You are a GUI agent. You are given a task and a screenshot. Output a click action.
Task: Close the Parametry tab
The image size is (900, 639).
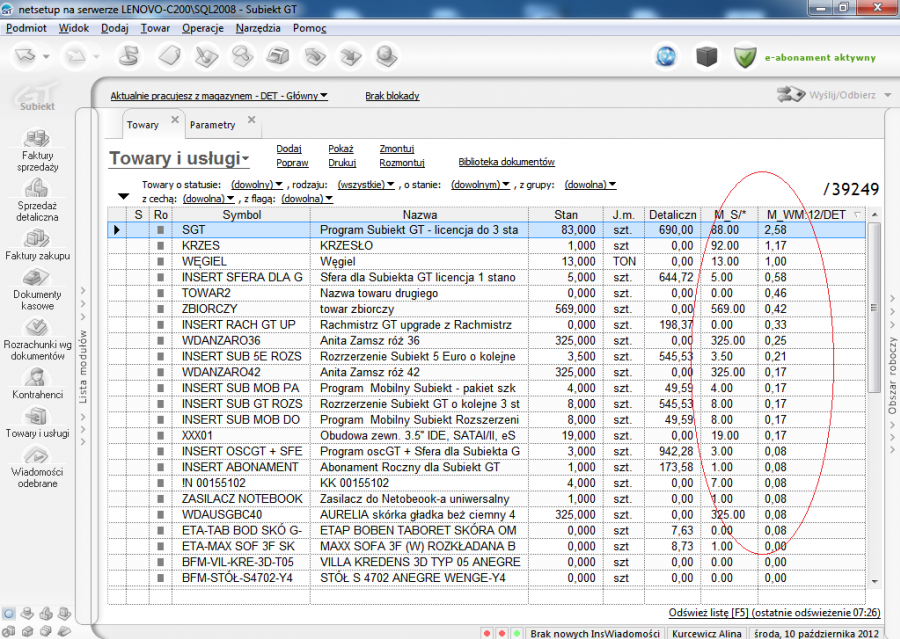tap(251, 120)
